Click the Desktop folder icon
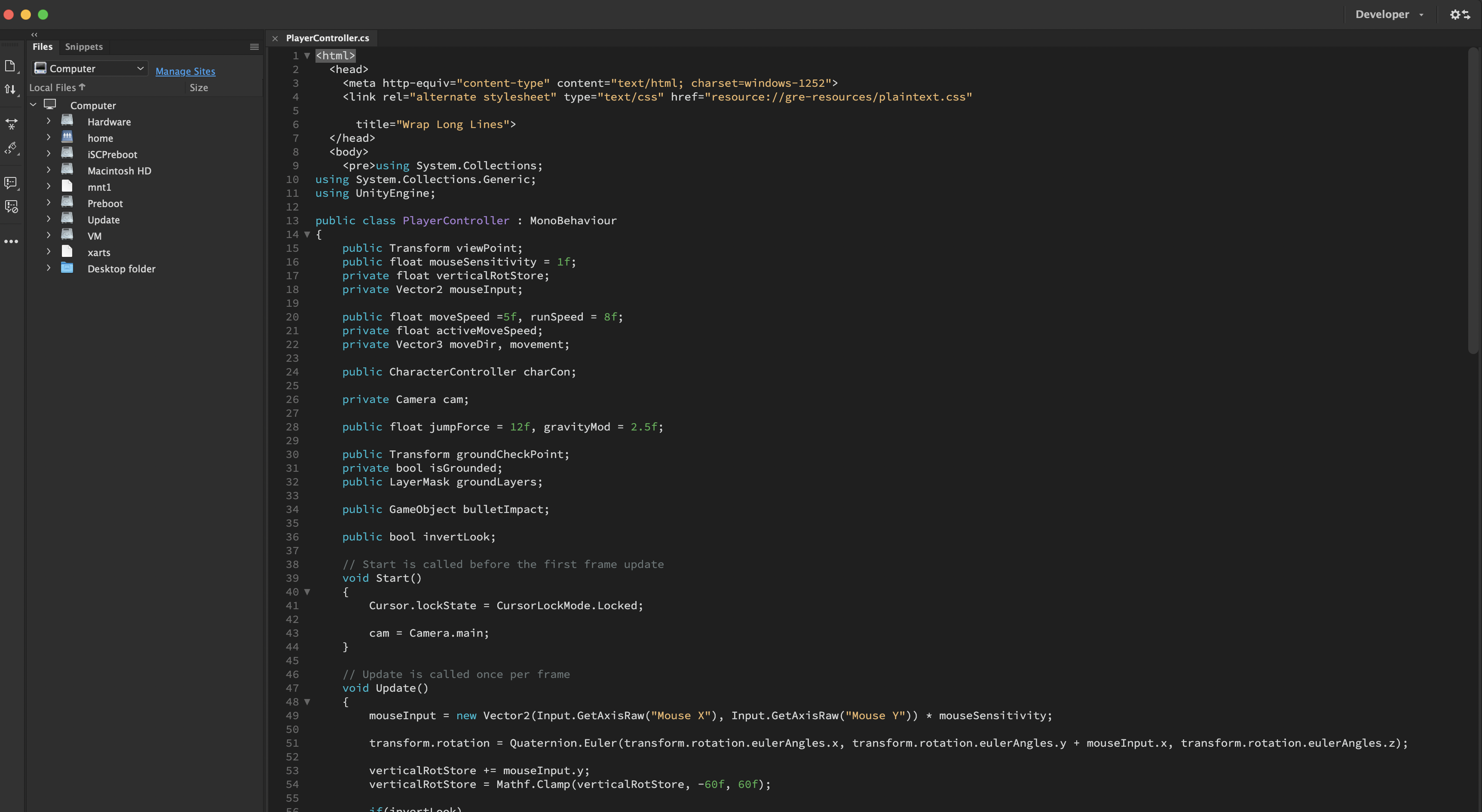The image size is (1482, 812). click(x=67, y=268)
